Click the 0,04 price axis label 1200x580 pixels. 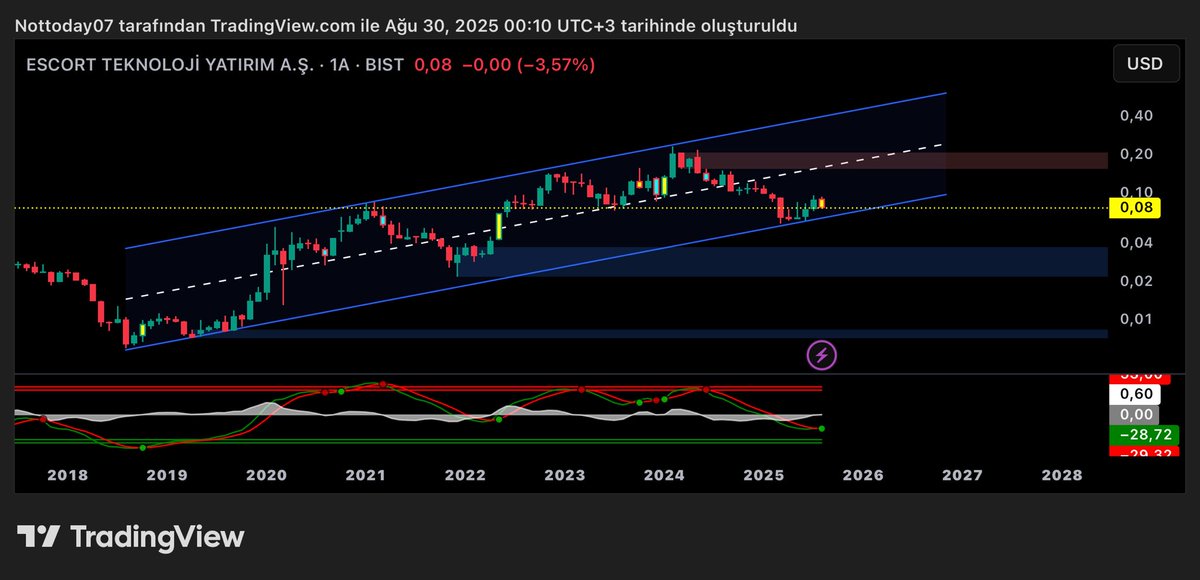[1138, 242]
